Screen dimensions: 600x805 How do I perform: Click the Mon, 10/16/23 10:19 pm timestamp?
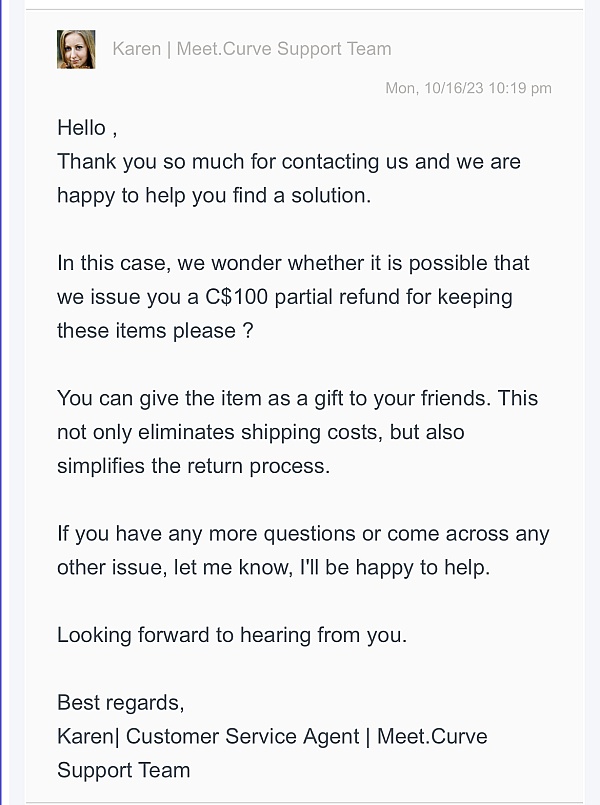point(468,88)
